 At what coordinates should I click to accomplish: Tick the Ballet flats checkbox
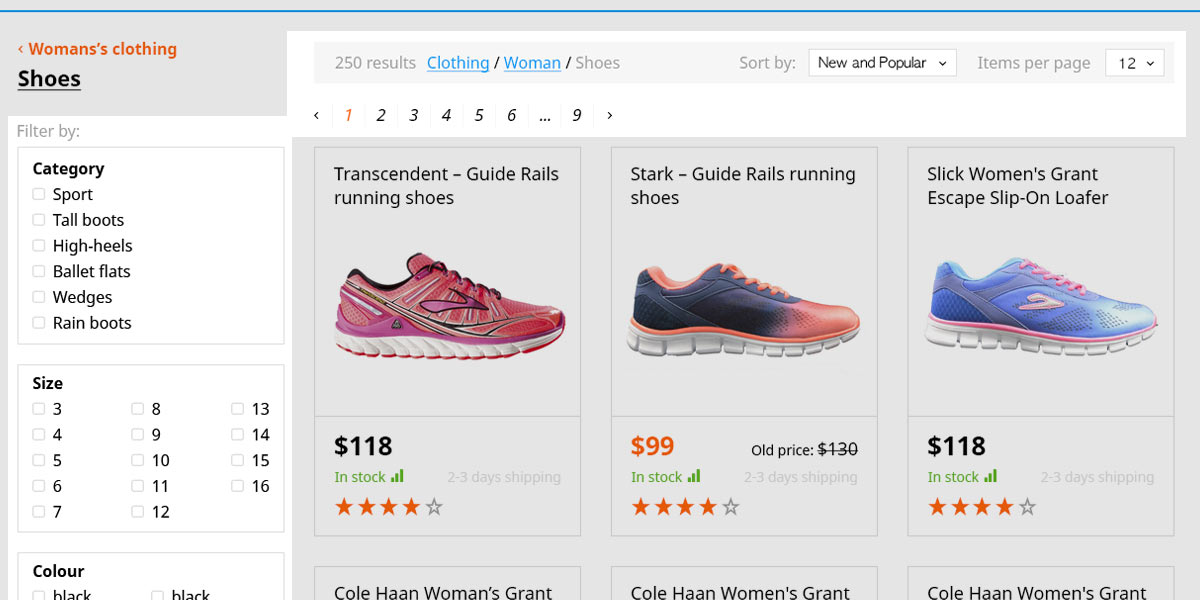[39, 271]
